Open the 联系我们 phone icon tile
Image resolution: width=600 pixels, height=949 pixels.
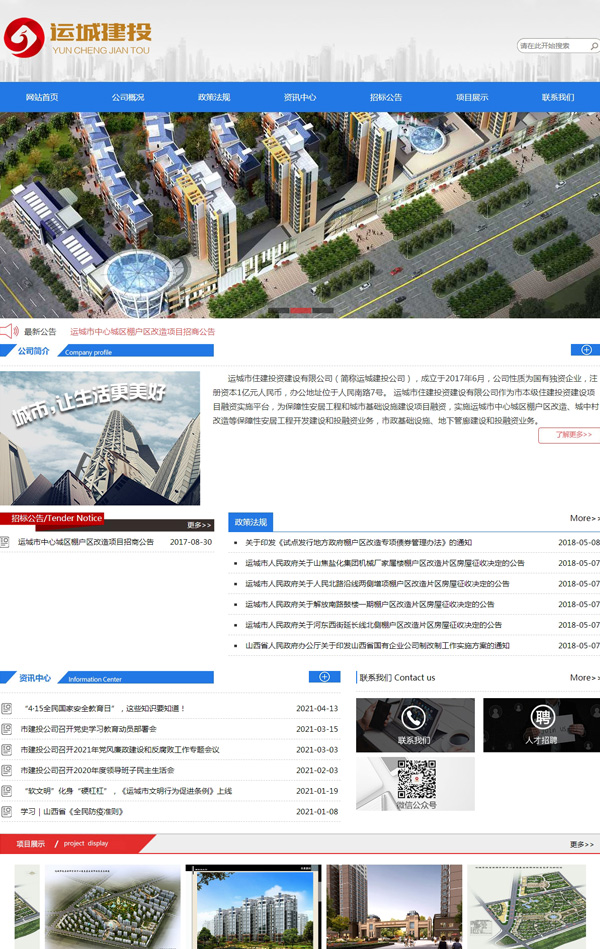click(x=415, y=725)
